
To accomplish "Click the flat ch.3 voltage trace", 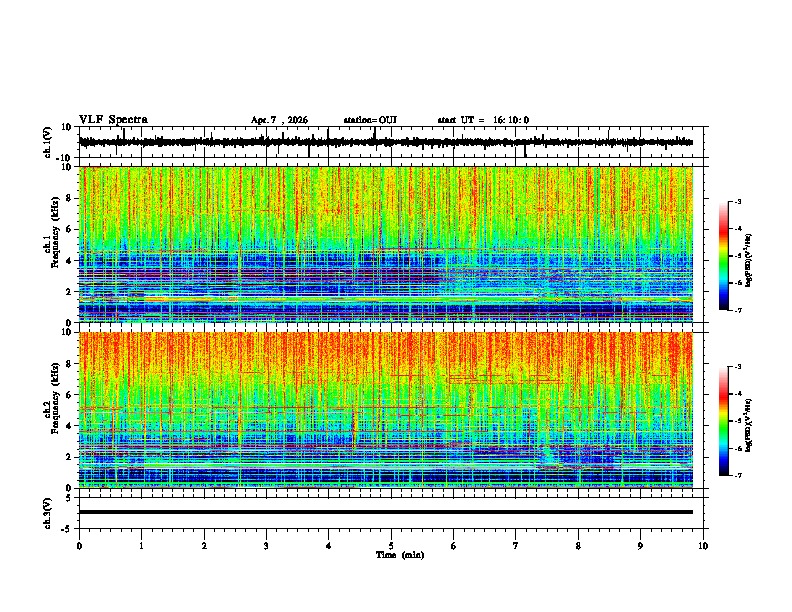I will click(385, 512).
